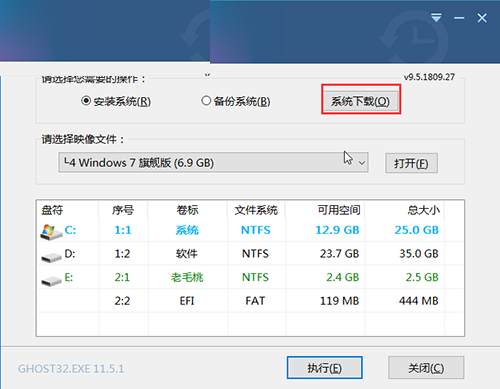Click the 序号 column header

coord(123,210)
